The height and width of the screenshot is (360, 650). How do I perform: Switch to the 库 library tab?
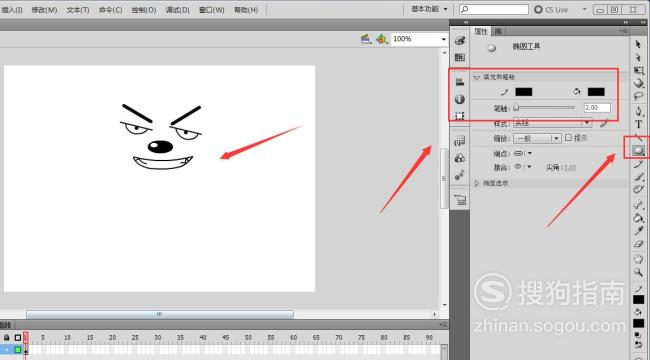[x=498, y=31]
